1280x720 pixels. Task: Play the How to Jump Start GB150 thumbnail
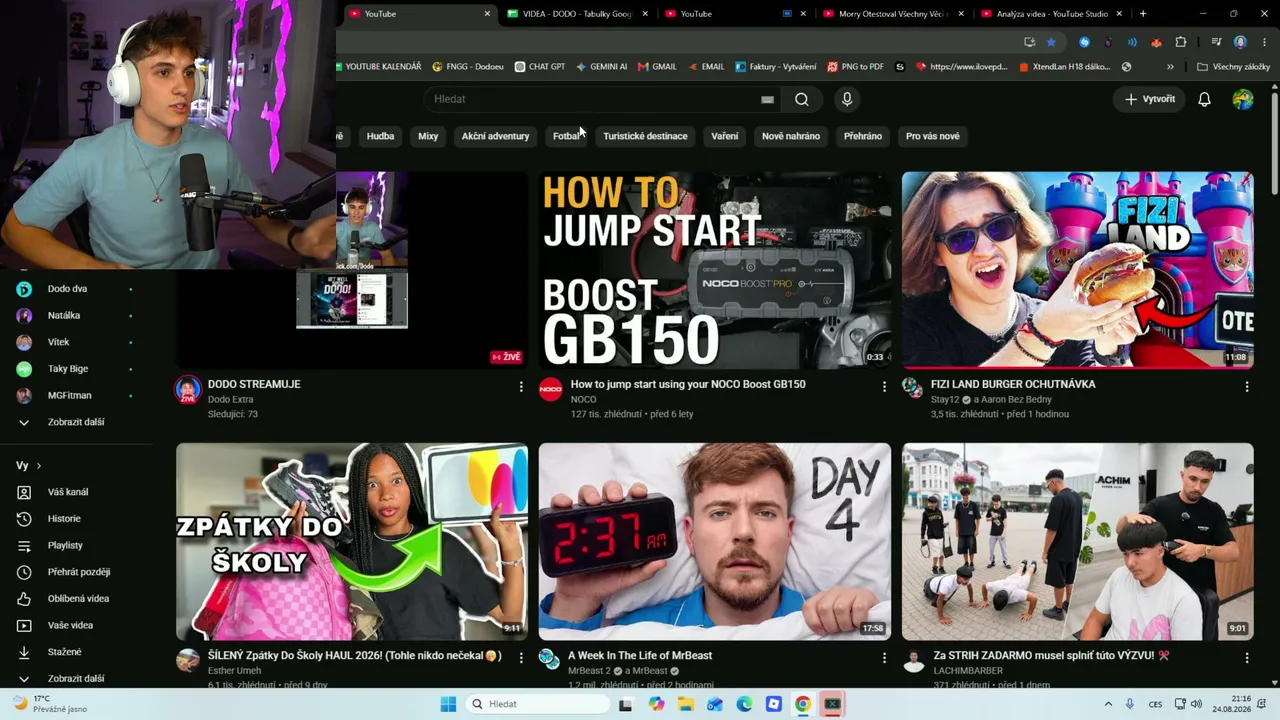click(714, 270)
